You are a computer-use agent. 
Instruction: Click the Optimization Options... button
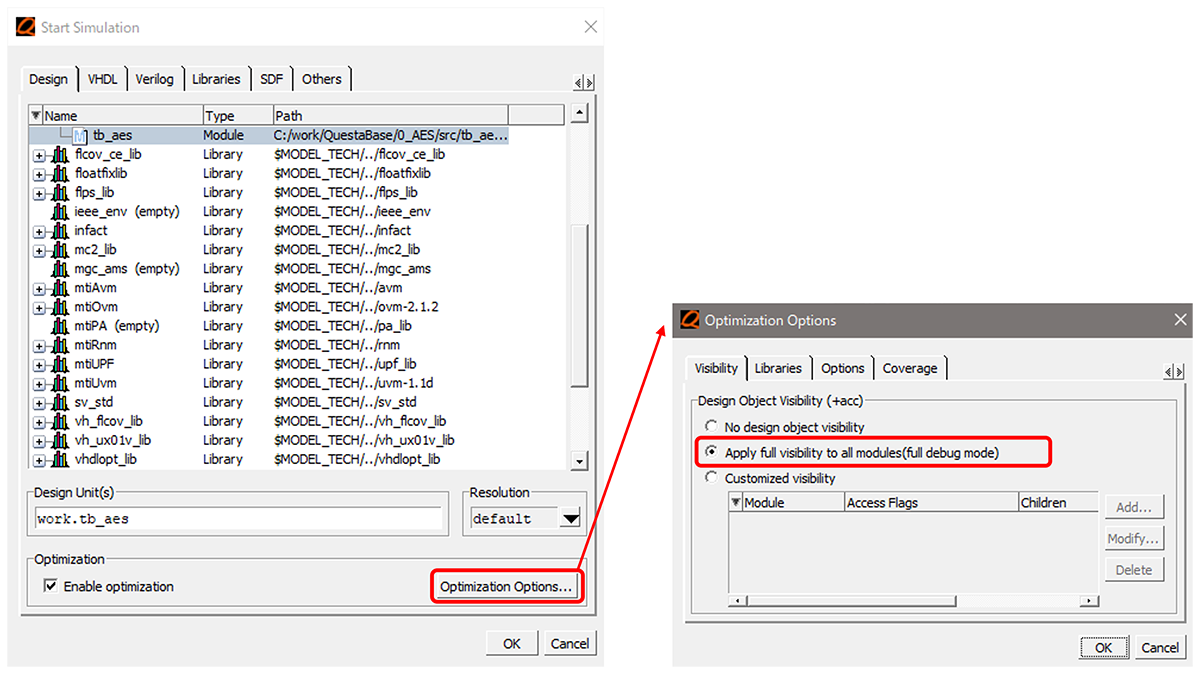[x=506, y=587]
